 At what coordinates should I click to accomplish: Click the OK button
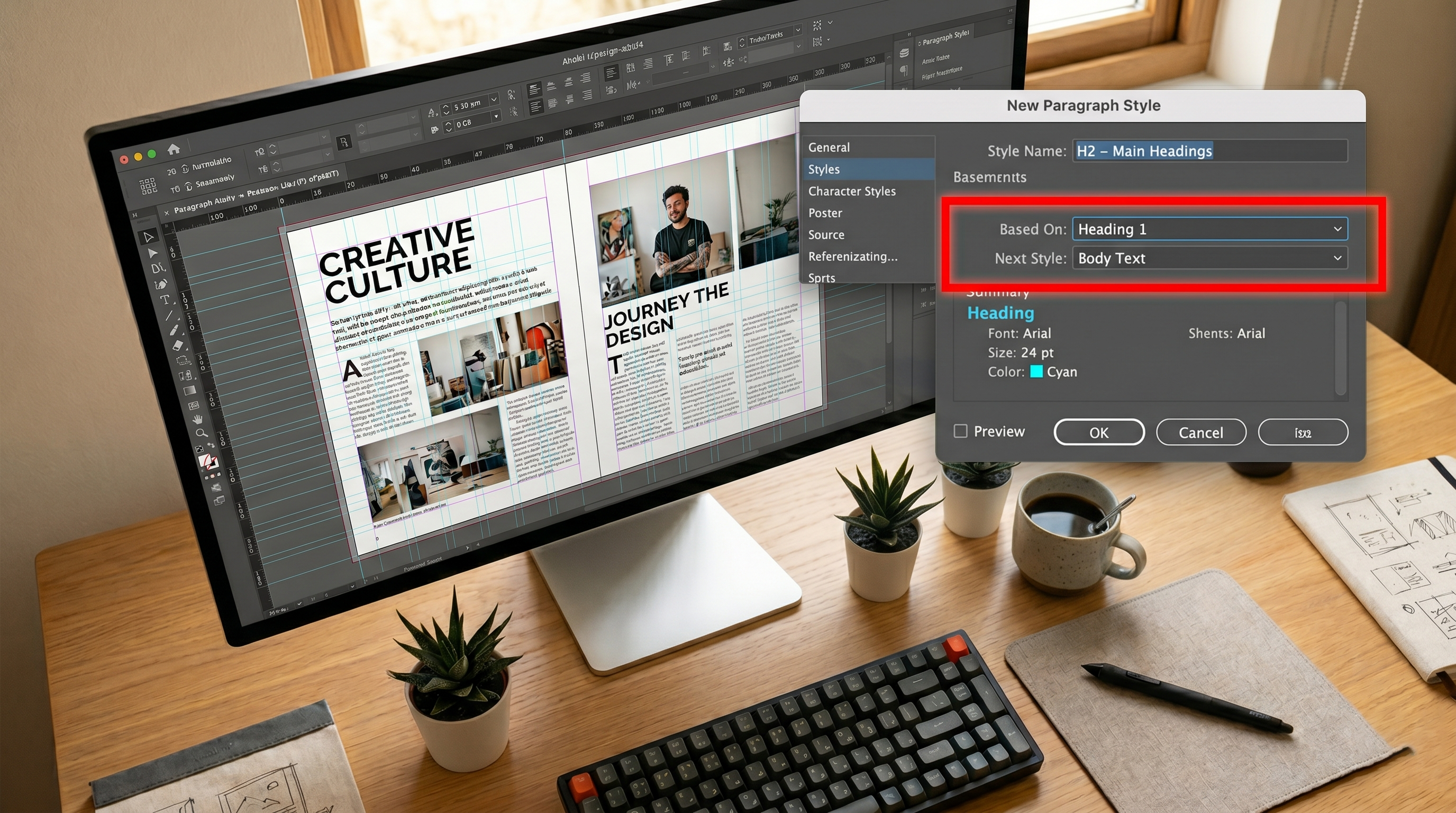coord(1099,432)
